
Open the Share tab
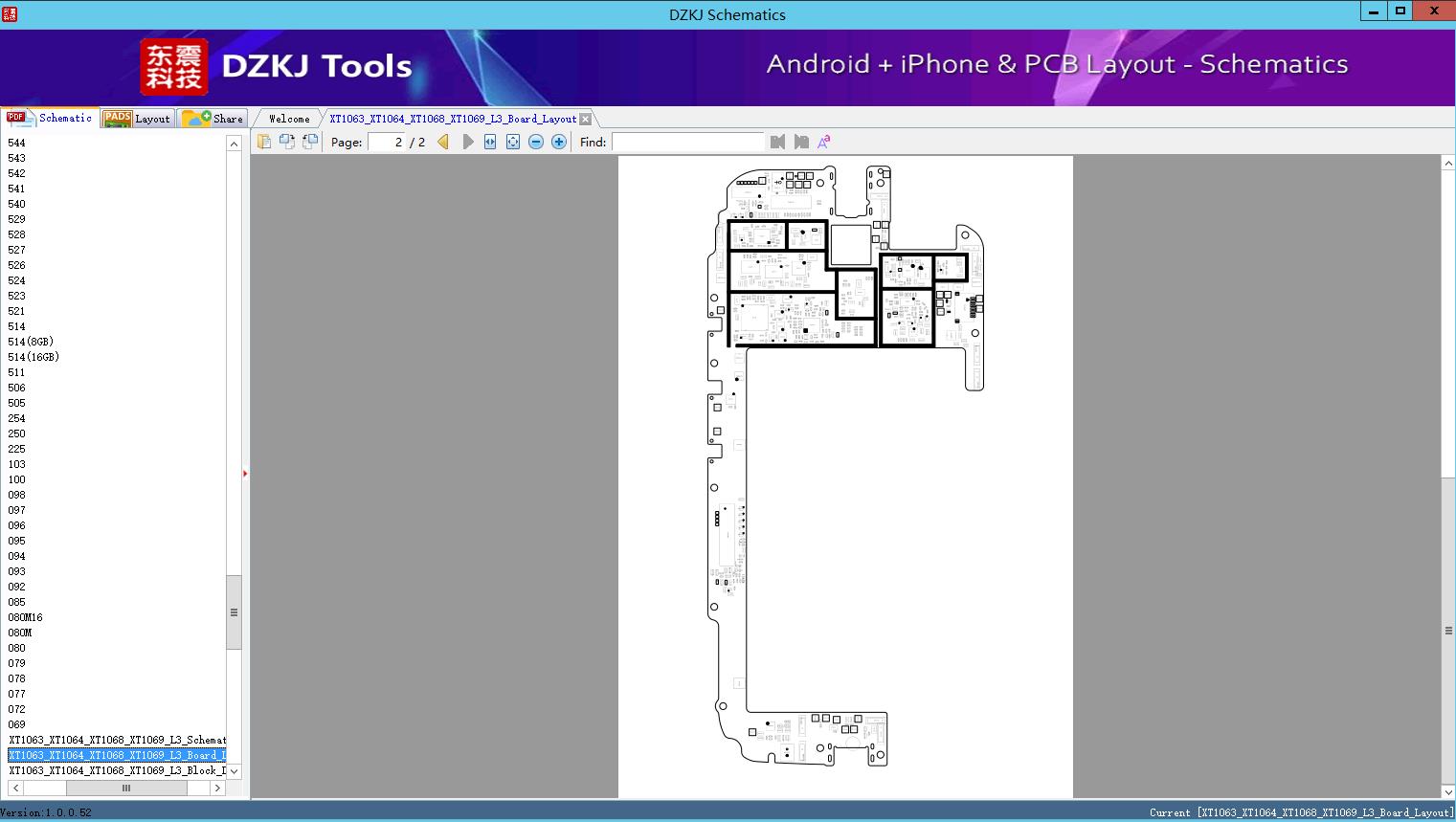(213, 119)
